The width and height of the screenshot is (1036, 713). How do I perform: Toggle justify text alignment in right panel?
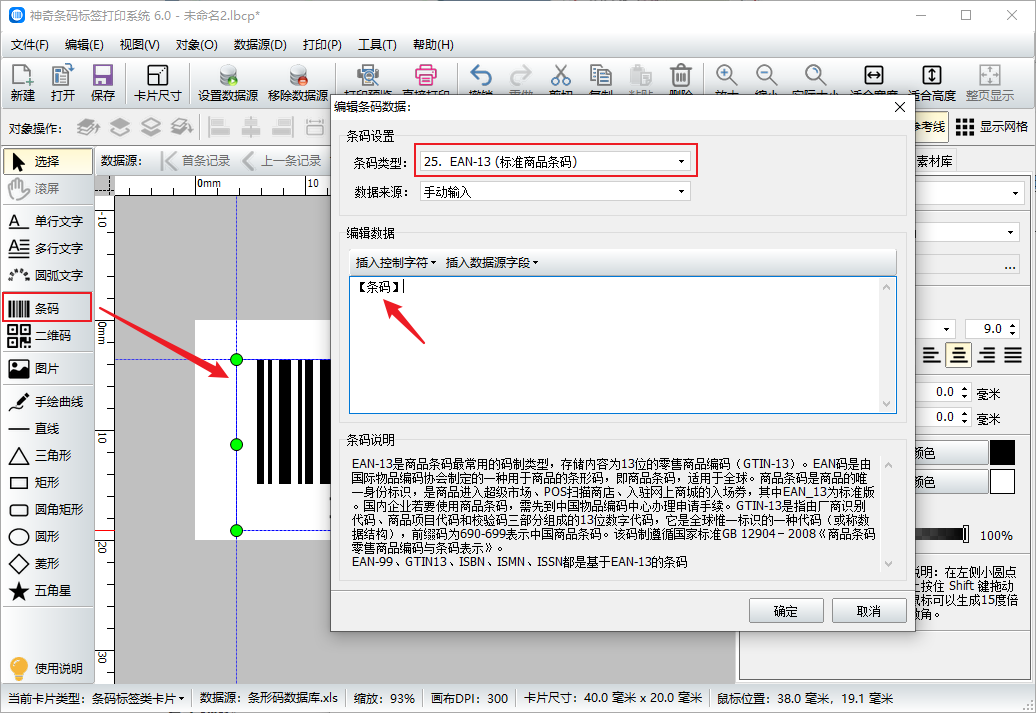point(1013,355)
